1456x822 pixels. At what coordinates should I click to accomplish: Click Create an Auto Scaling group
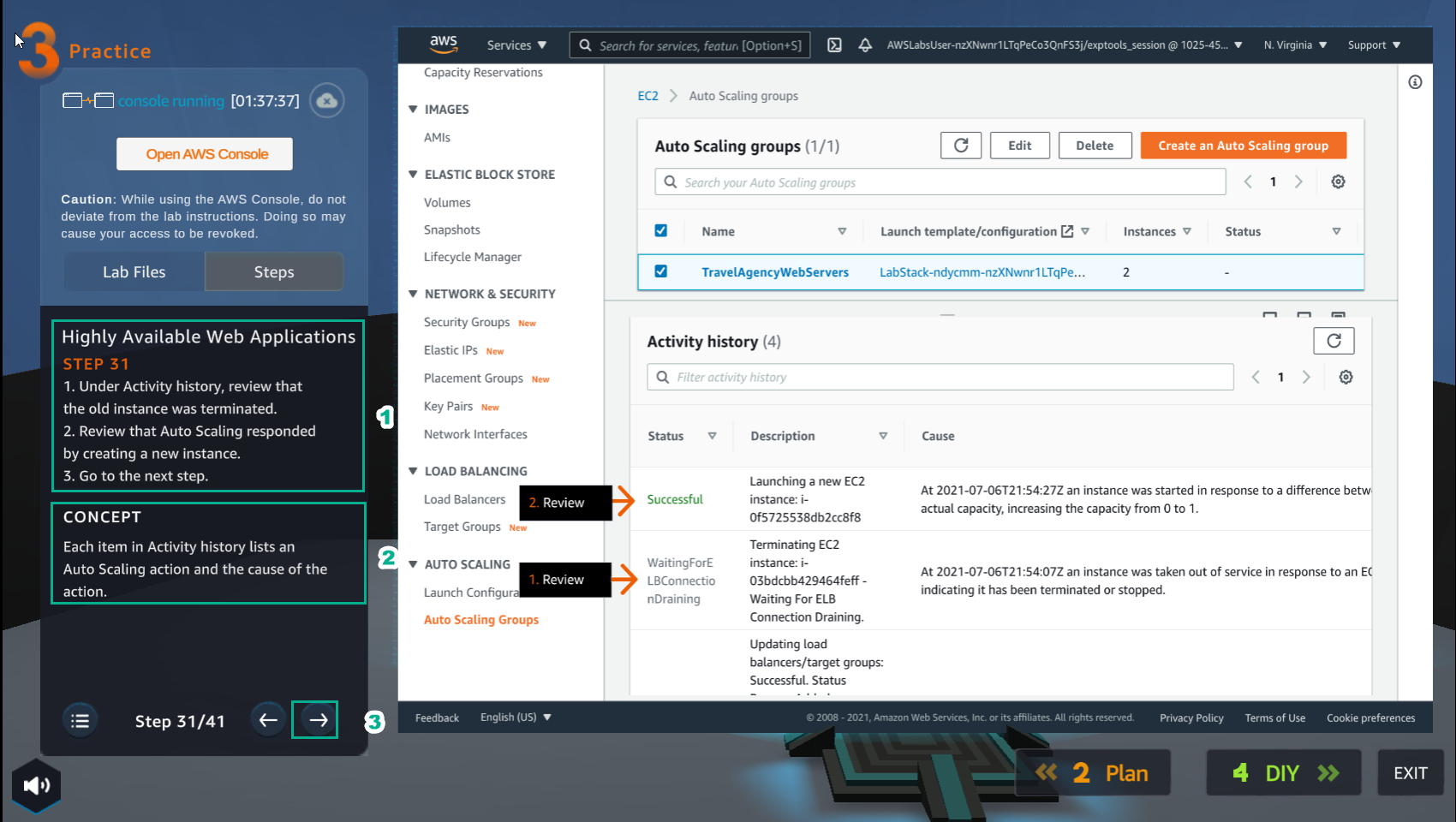click(1243, 146)
